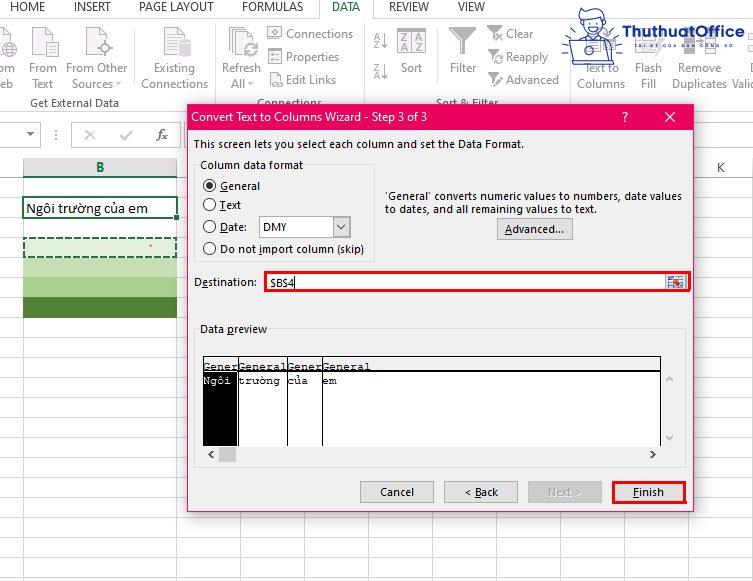This screenshot has width=753, height=581.
Task: Select the em column in data preview
Action: [491, 408]
